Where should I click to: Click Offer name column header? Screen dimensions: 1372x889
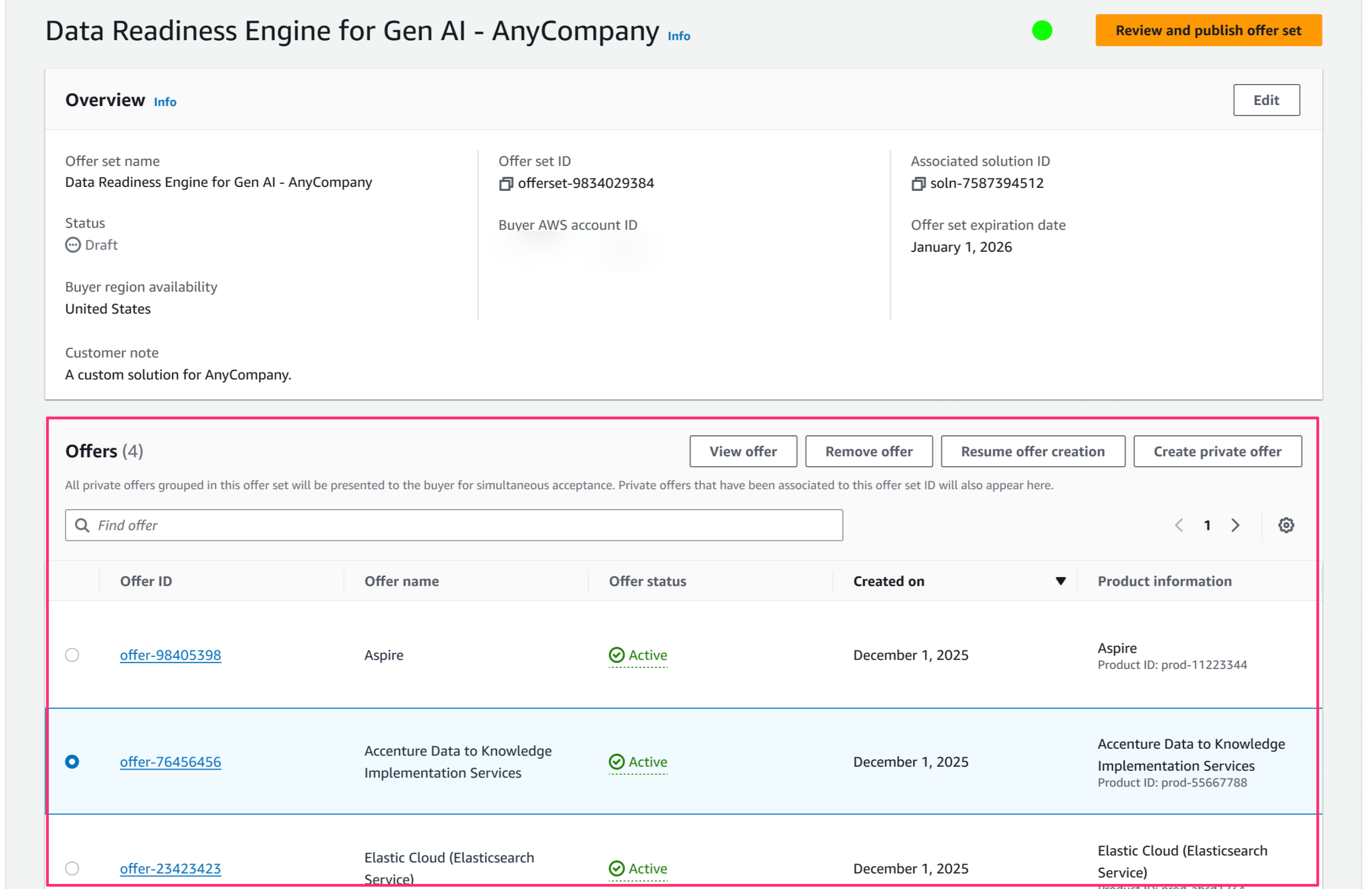coord(401,581)
